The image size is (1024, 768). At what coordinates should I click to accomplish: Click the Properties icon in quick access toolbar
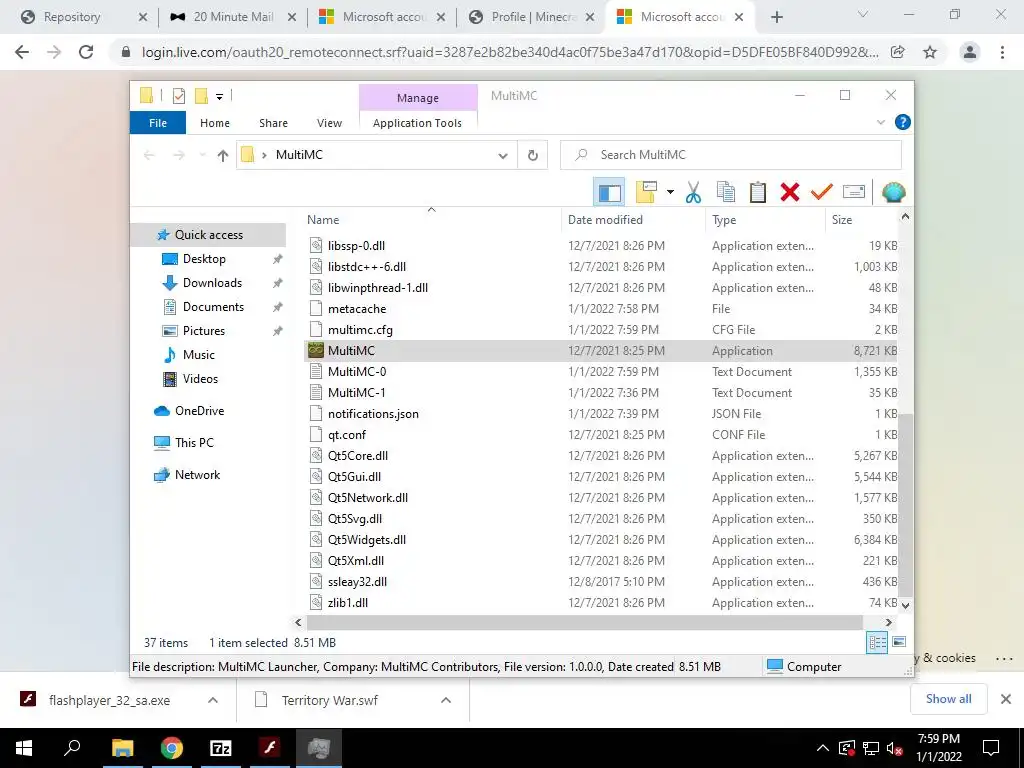178,97
